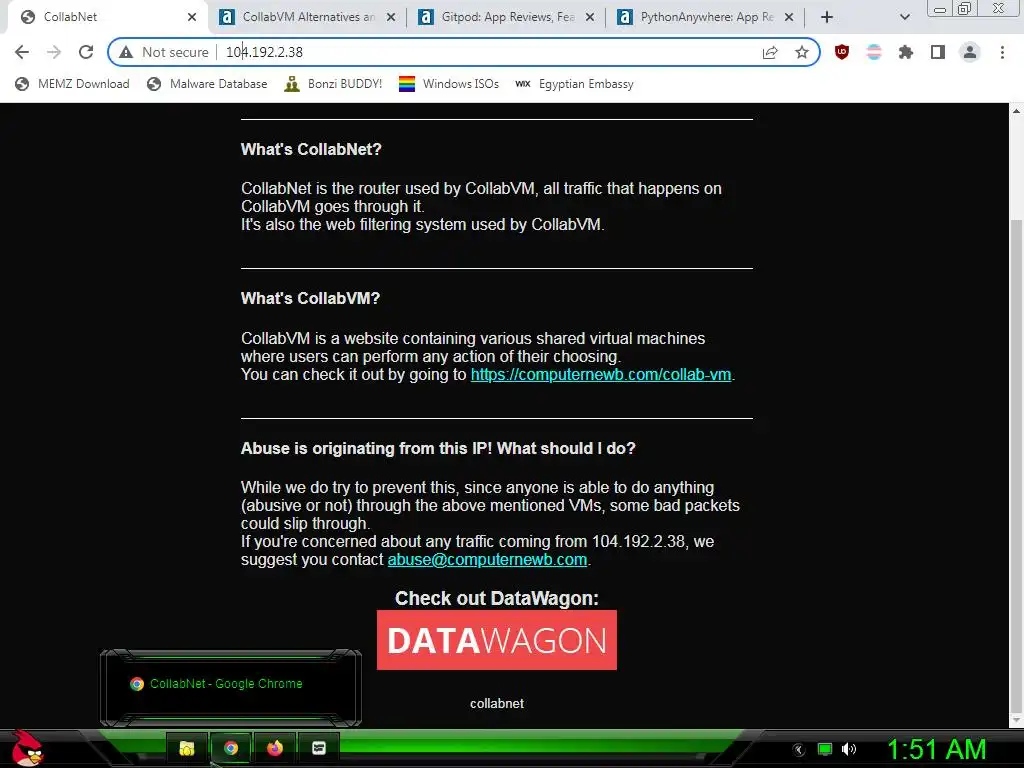1024x768 pixels.
Task: Click the forward navigation arrow
Action: pos(54,52)
